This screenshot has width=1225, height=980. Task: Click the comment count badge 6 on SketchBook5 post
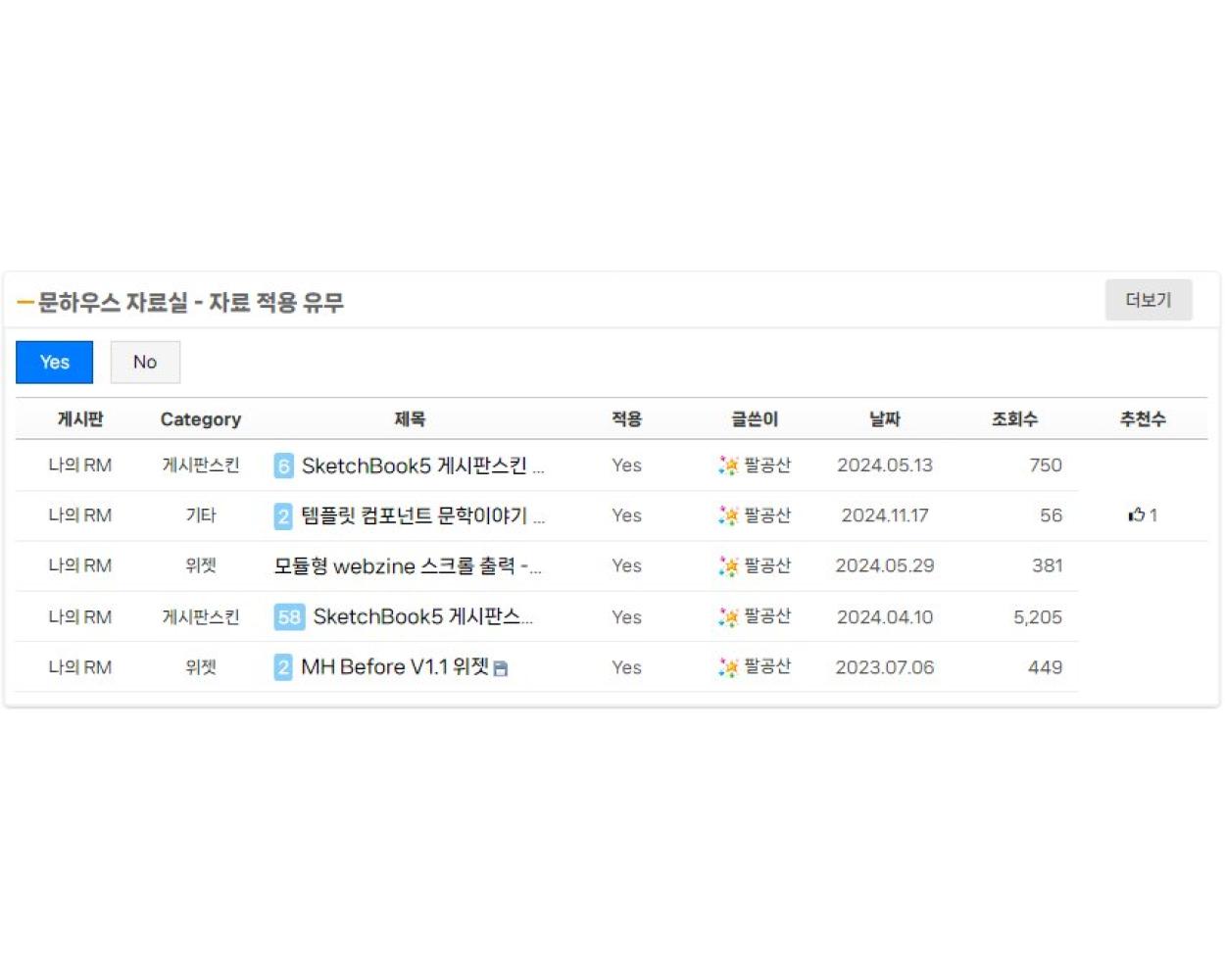coord(283,465)
